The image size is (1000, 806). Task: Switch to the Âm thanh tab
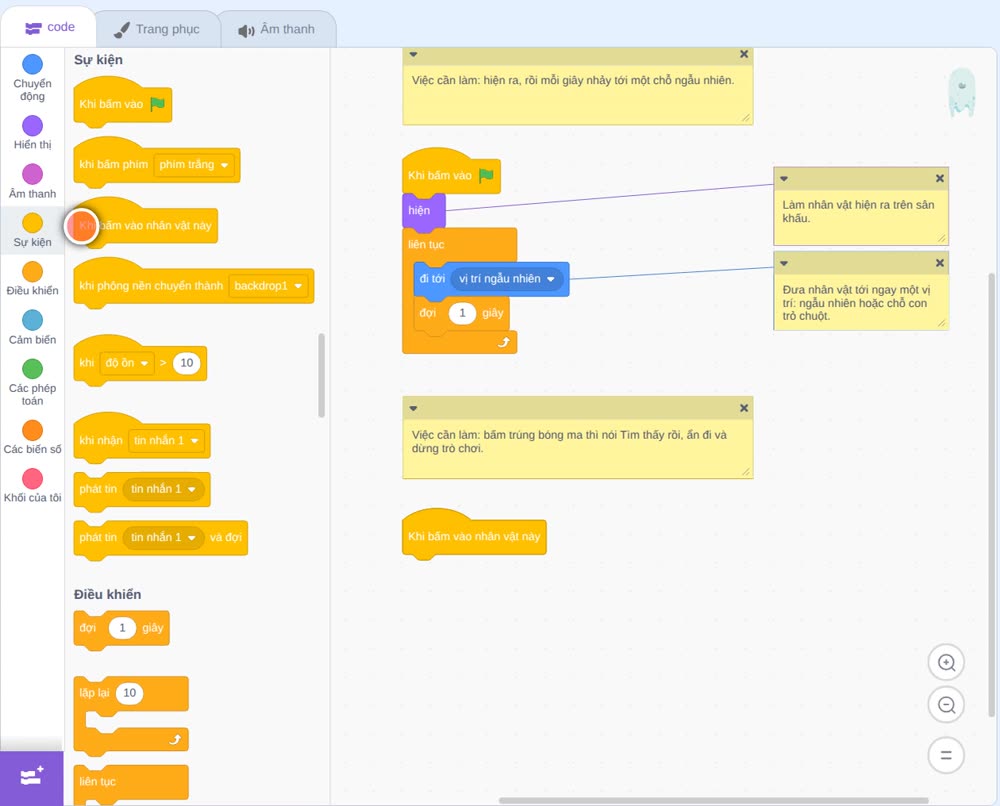[x=277, y=29]
